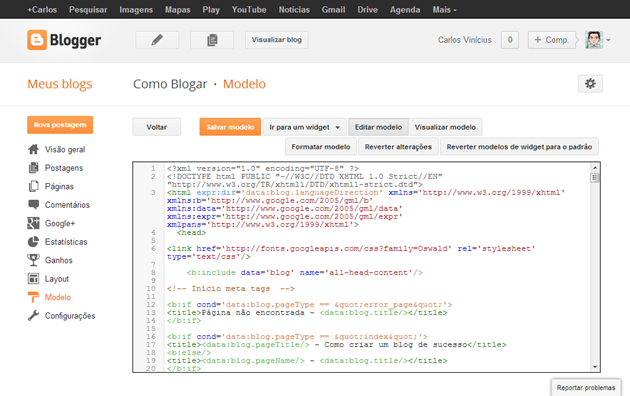Click the Comentários speech bubble icon
This screenshot has height=396, width=630.
point(33,204)
